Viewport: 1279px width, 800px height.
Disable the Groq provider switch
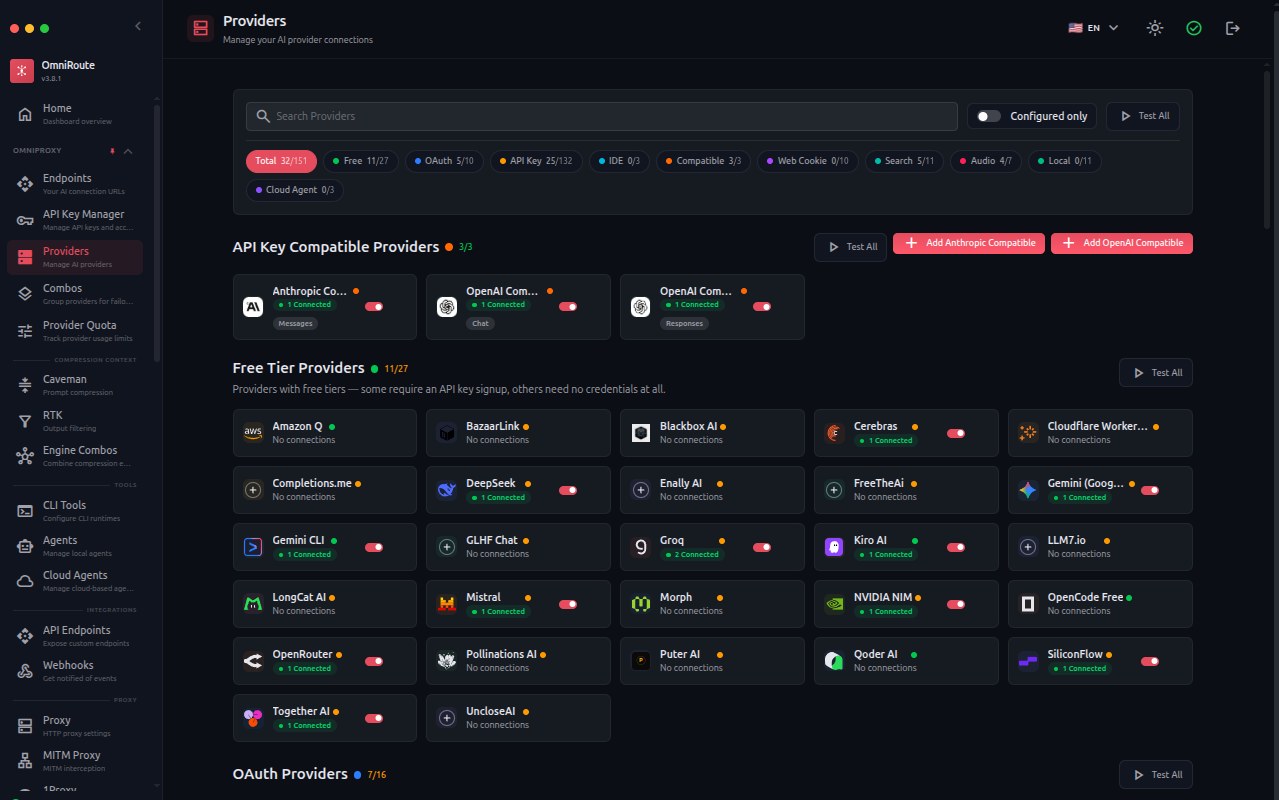pyautogui.click(x=762, y=547)
